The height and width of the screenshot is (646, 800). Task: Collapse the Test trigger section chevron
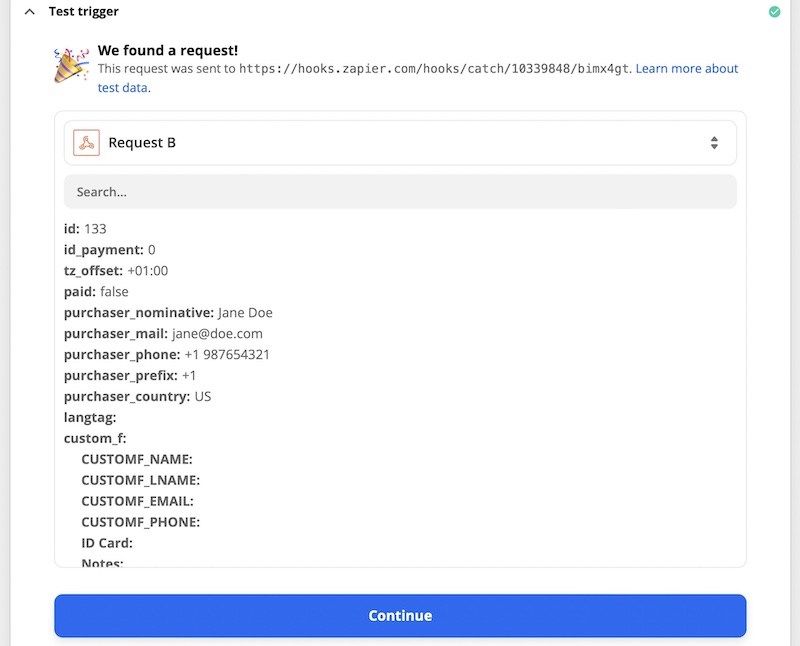coord(30,11)
